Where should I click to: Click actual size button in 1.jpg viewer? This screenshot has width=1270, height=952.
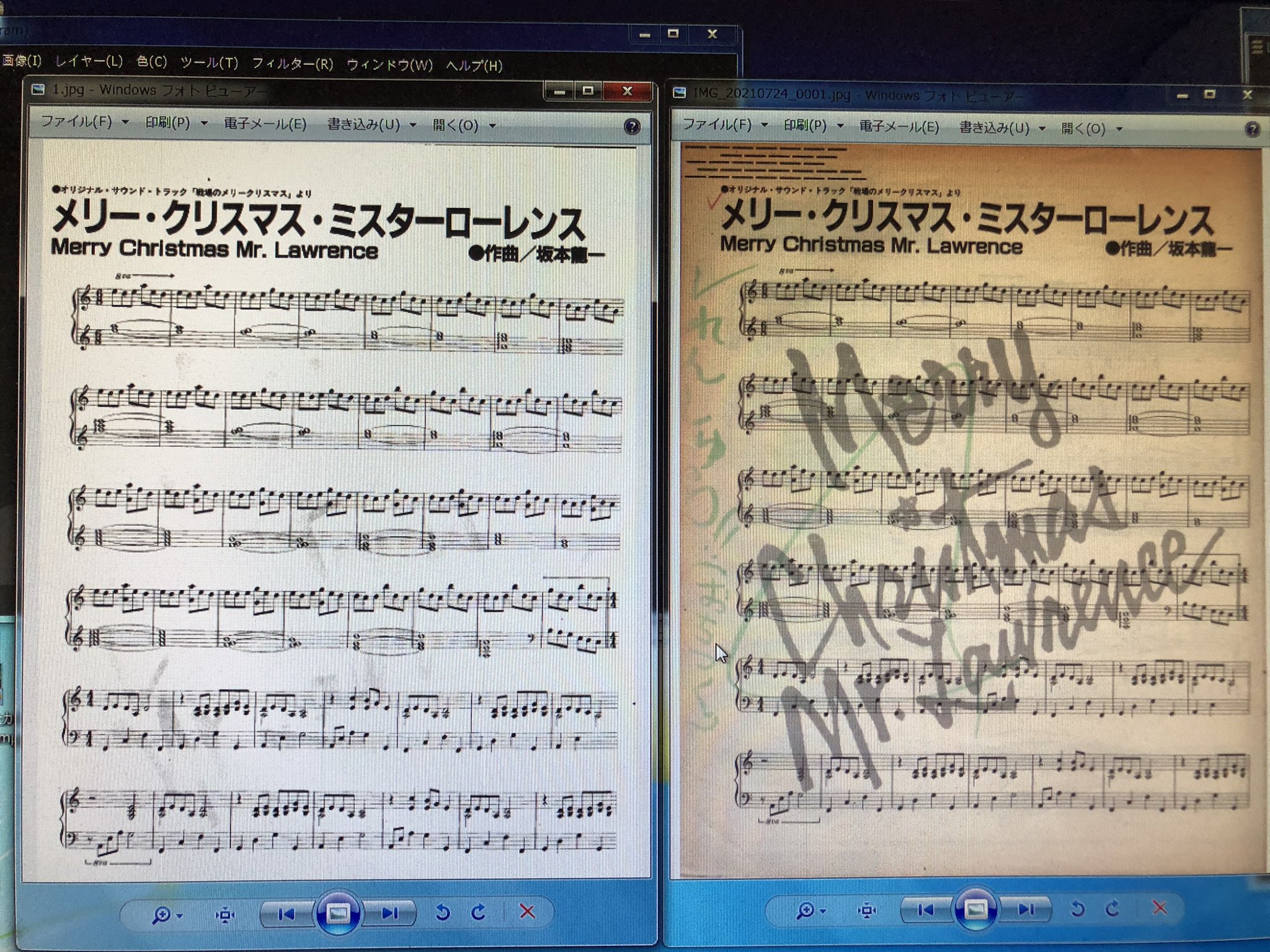[x=225, y=914]
